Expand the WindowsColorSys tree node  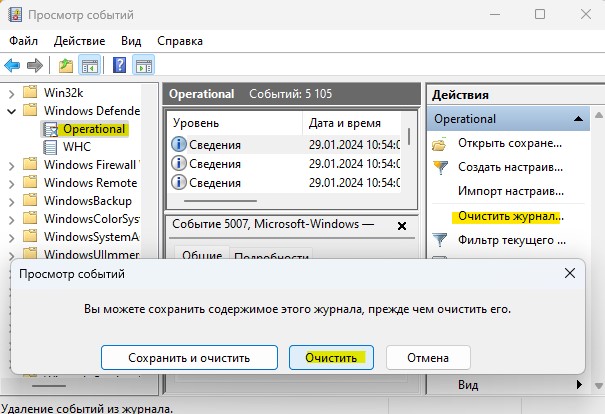click(x=11, y=220)
